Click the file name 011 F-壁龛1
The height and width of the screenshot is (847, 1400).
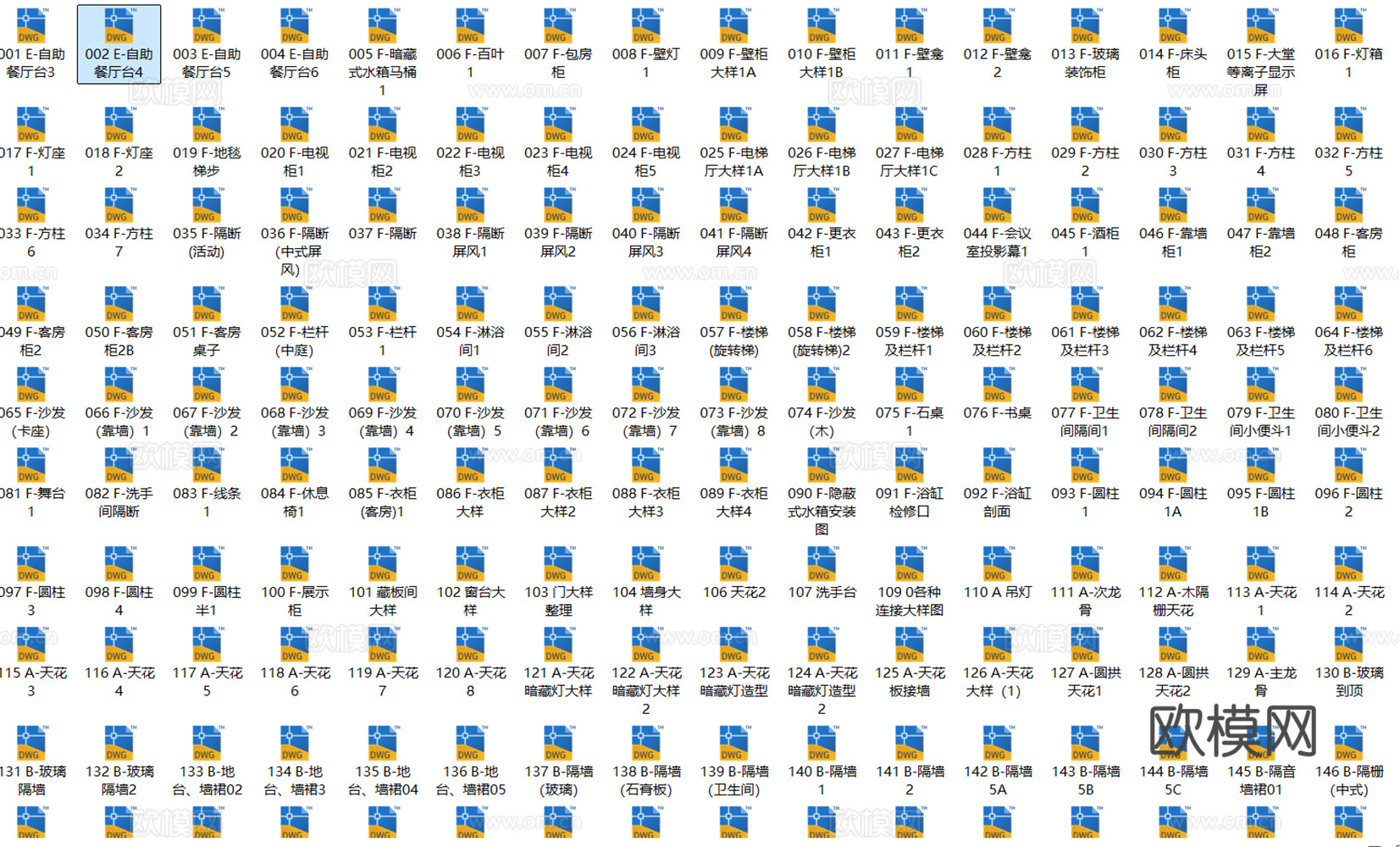[x=910, y=63]
